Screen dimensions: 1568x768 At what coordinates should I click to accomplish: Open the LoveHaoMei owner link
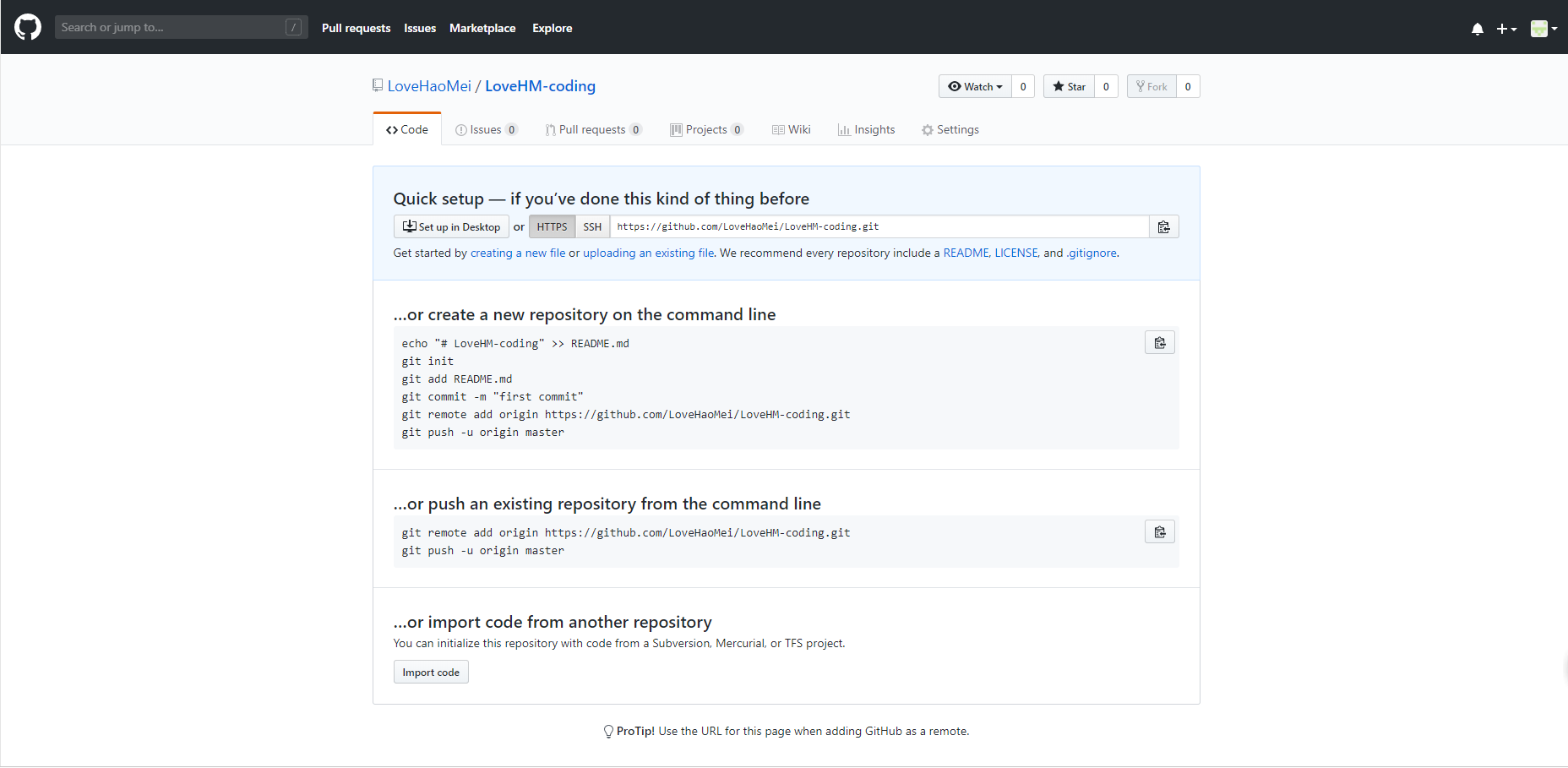coord(429,86)
